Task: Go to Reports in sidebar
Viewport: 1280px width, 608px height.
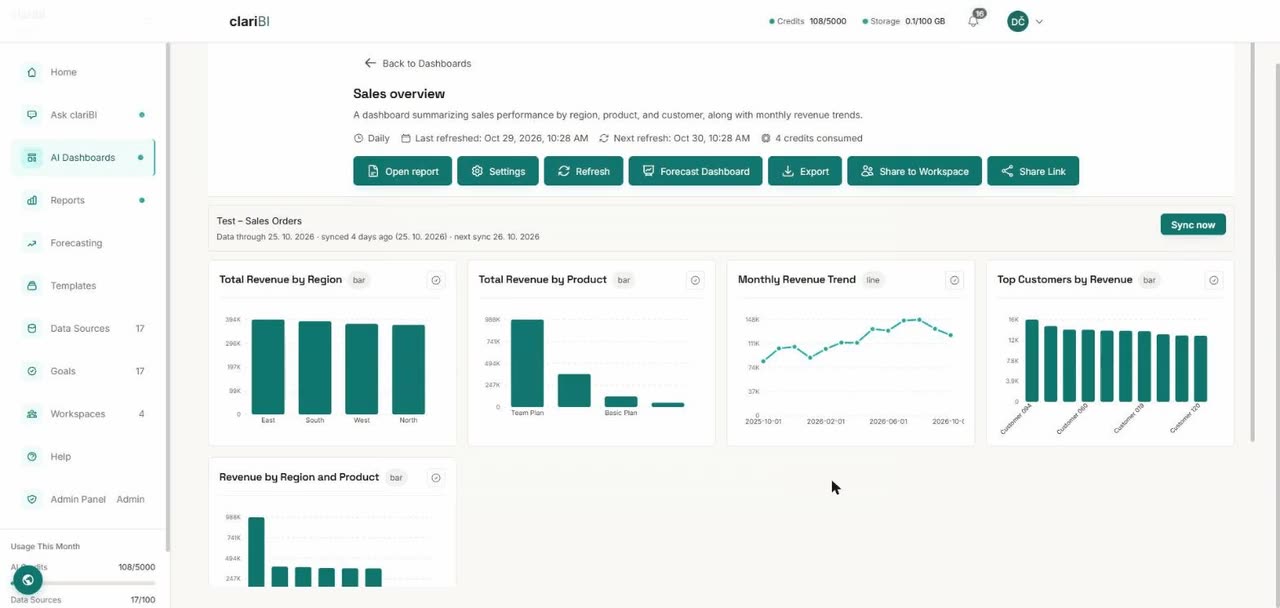Action: (x=83, y=200)
